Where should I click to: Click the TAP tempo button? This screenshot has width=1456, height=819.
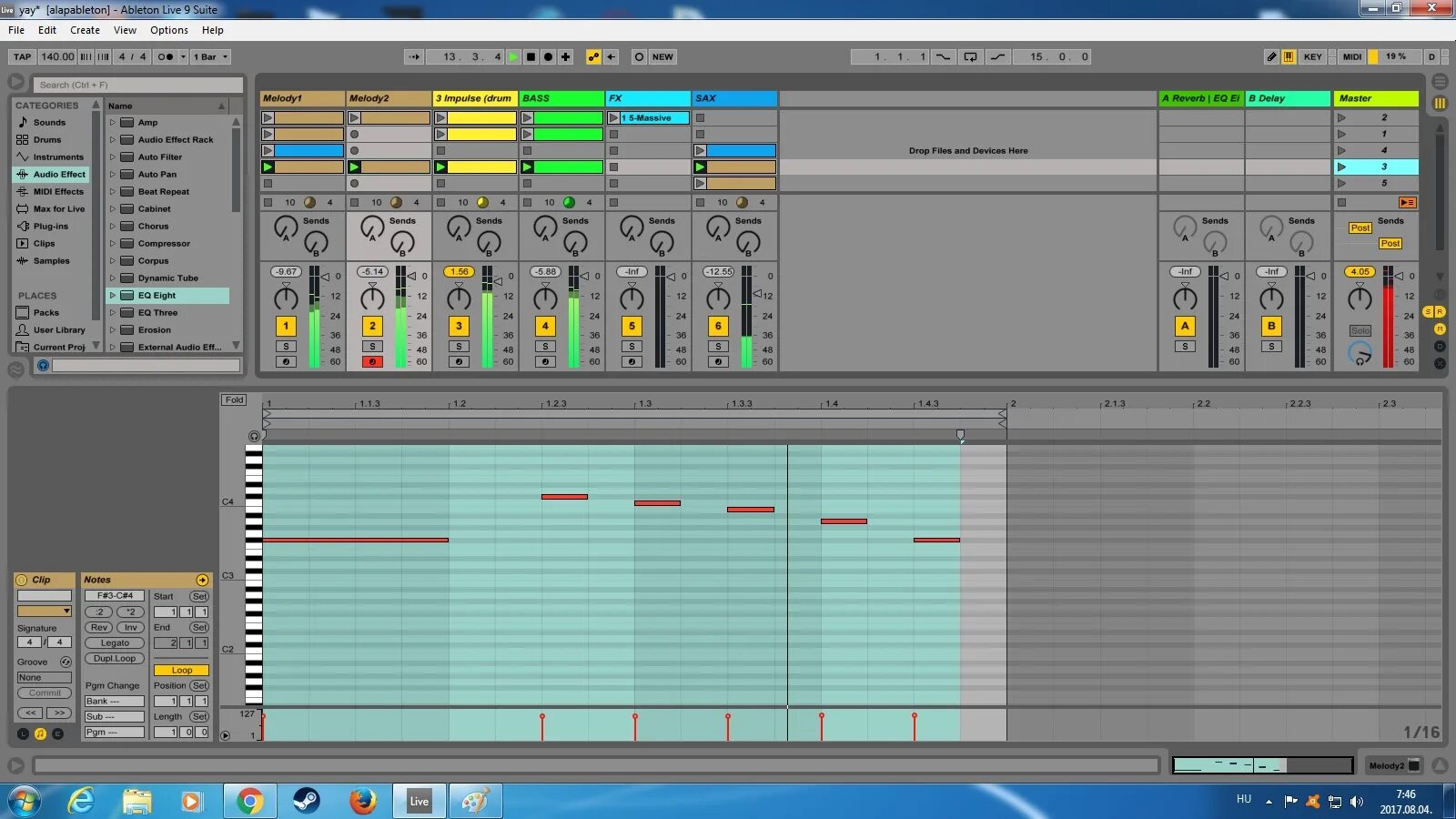pos(23,56)
